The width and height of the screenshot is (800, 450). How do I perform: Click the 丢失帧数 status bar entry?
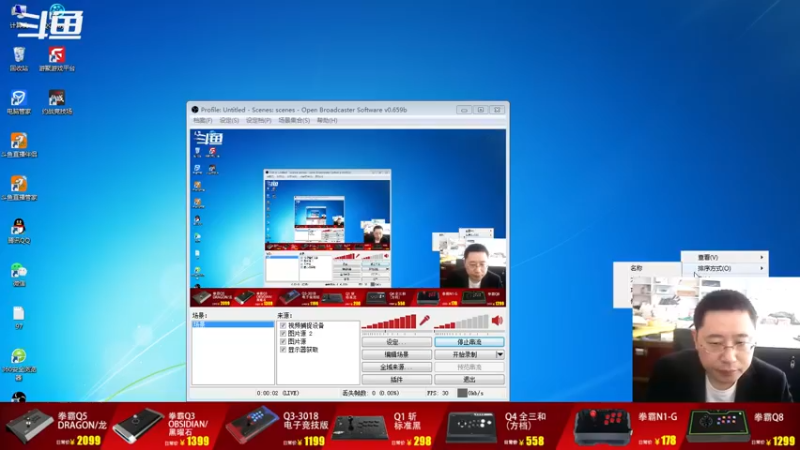point(370,393)
